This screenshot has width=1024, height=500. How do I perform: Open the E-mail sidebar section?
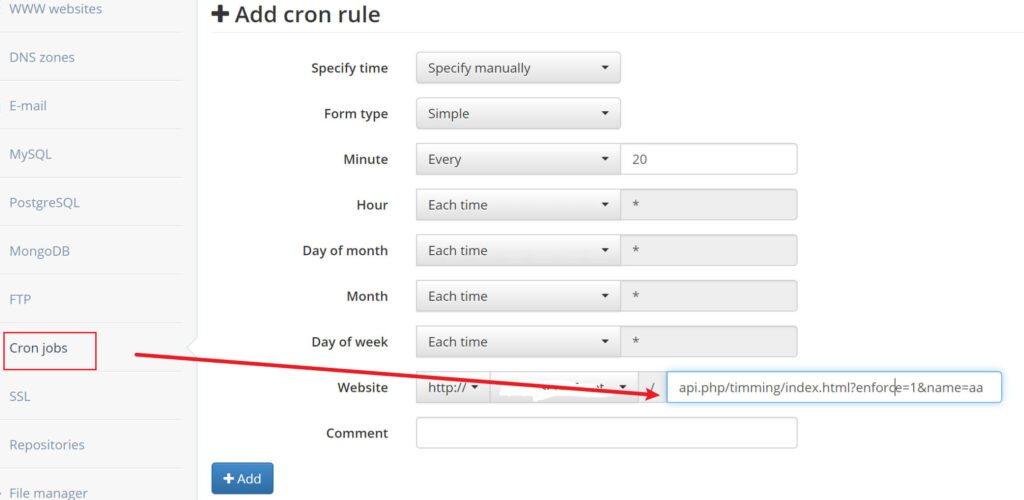pyautogui.click(x=28, y=105)
